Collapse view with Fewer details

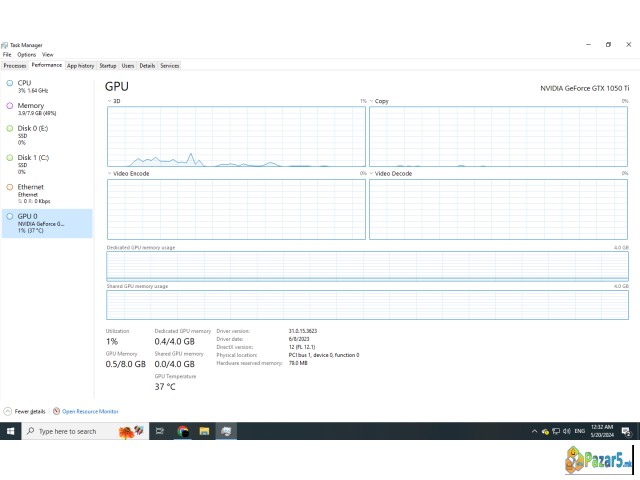pyautogui.click(x=26, y=411)
